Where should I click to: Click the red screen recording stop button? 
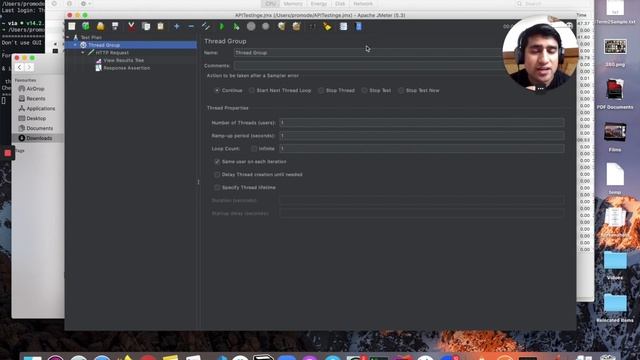(8, 153)
